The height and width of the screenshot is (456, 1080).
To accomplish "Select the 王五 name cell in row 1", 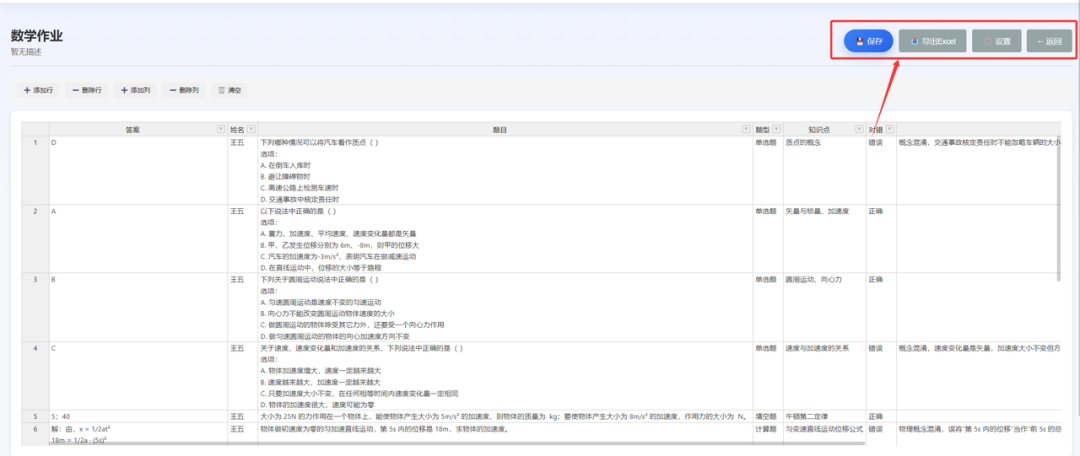I will point(242,170).
